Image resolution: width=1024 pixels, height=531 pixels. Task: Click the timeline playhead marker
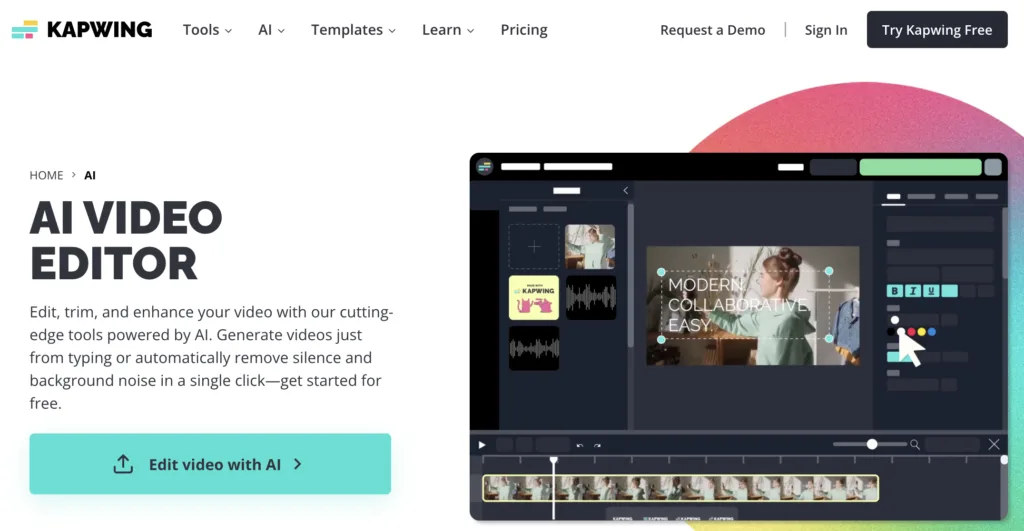click(554, 460)
